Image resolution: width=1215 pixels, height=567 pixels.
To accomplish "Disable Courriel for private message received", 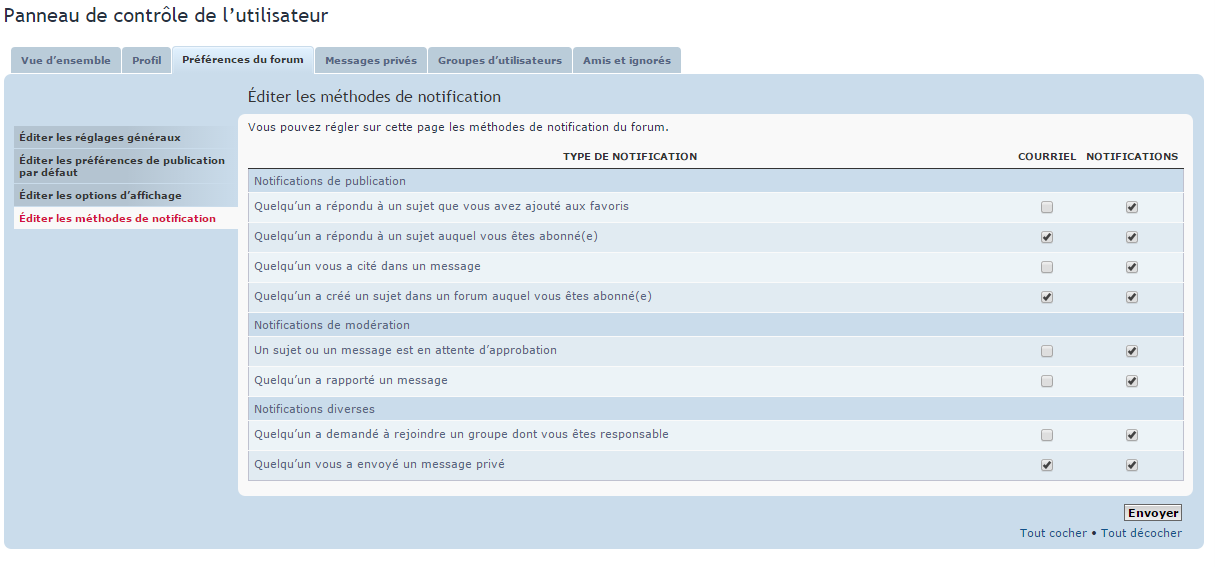I will (1047, 466).
